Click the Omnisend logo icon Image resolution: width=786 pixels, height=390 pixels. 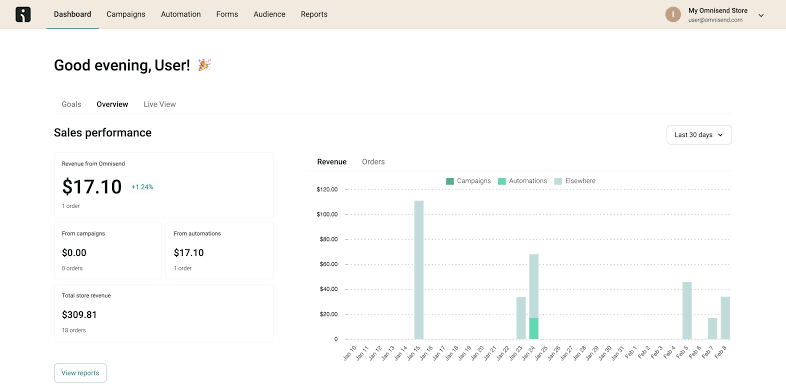pyautogui.click(x=23, y=15)
